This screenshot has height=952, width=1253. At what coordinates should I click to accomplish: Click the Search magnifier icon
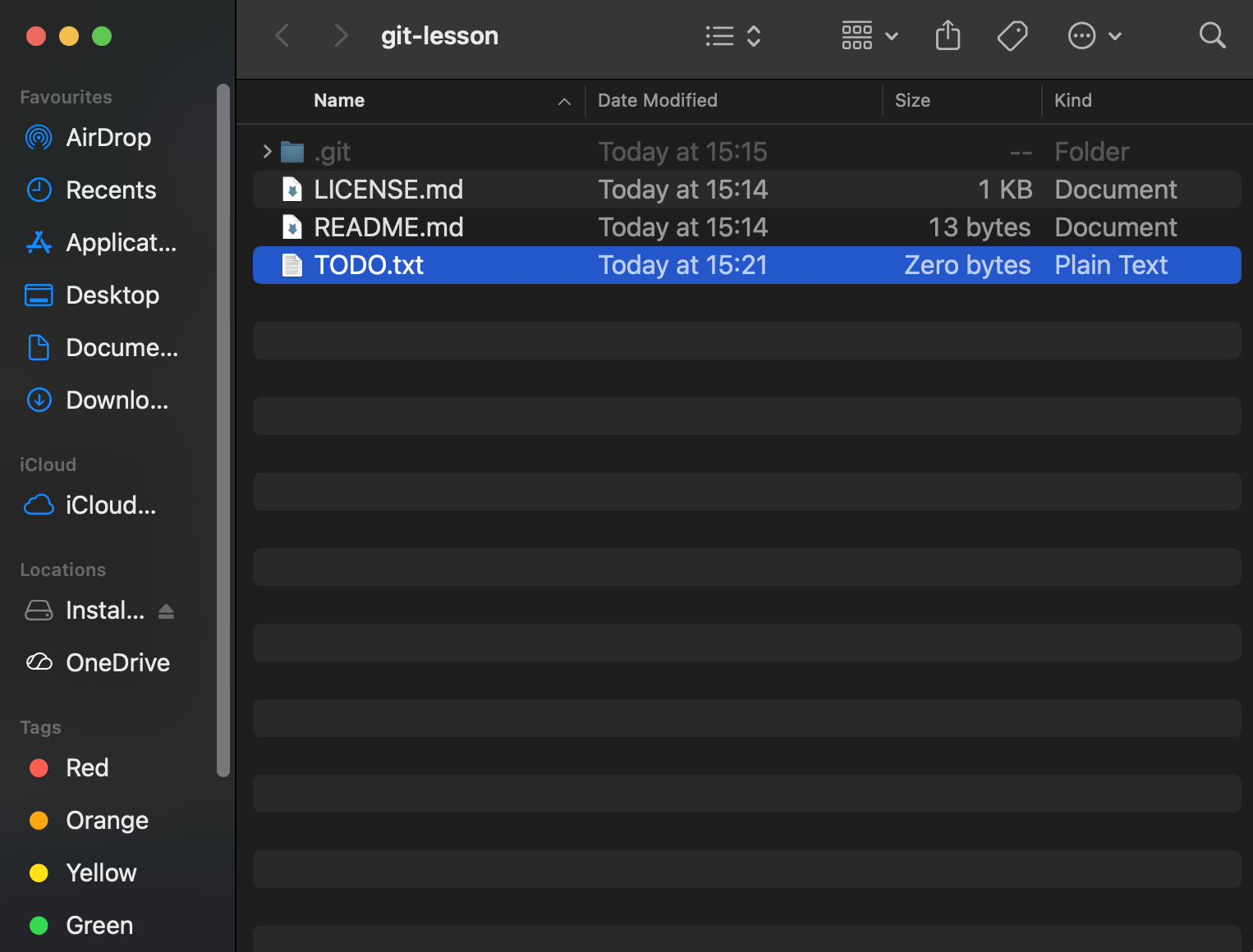pos(1212,36)
